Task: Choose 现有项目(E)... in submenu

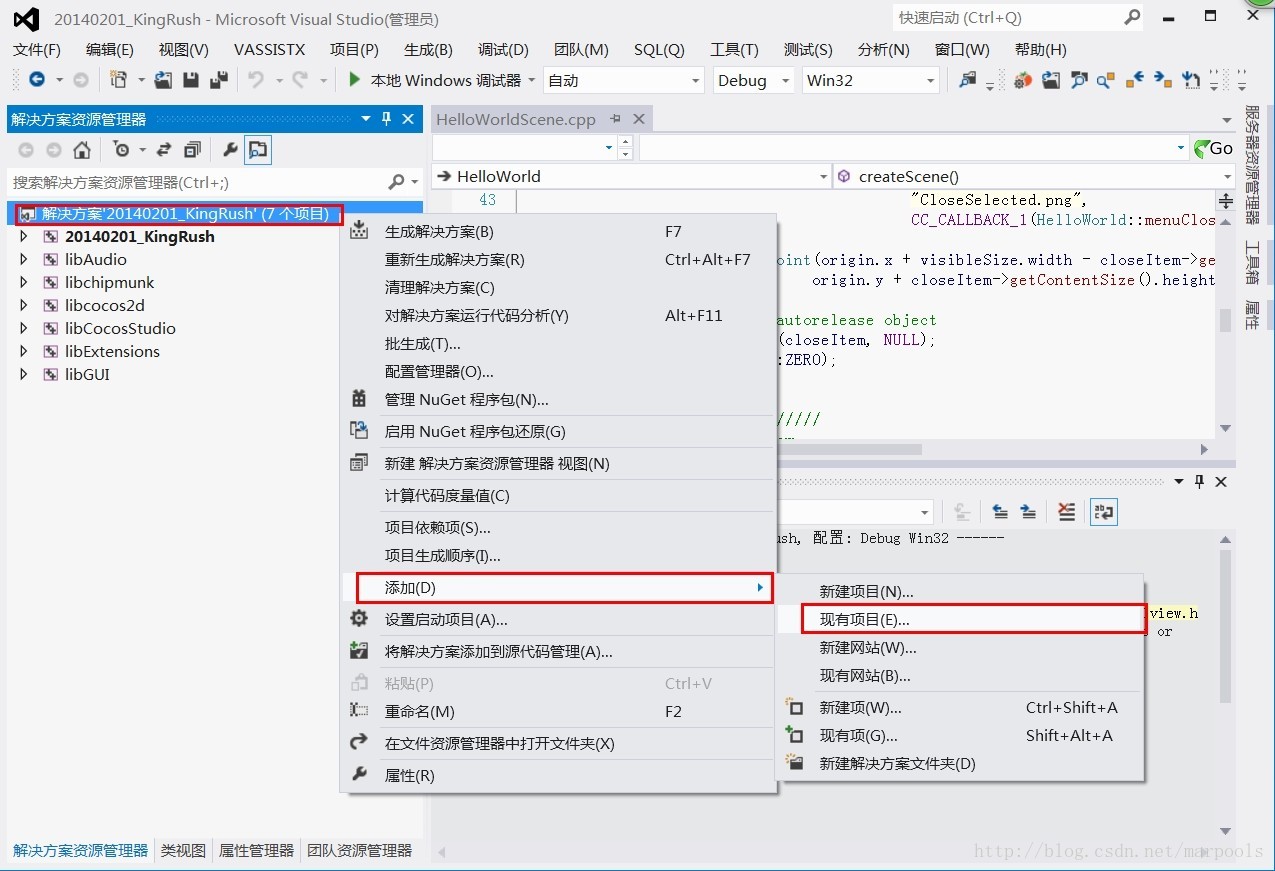Action: click(x=974, y=620)
